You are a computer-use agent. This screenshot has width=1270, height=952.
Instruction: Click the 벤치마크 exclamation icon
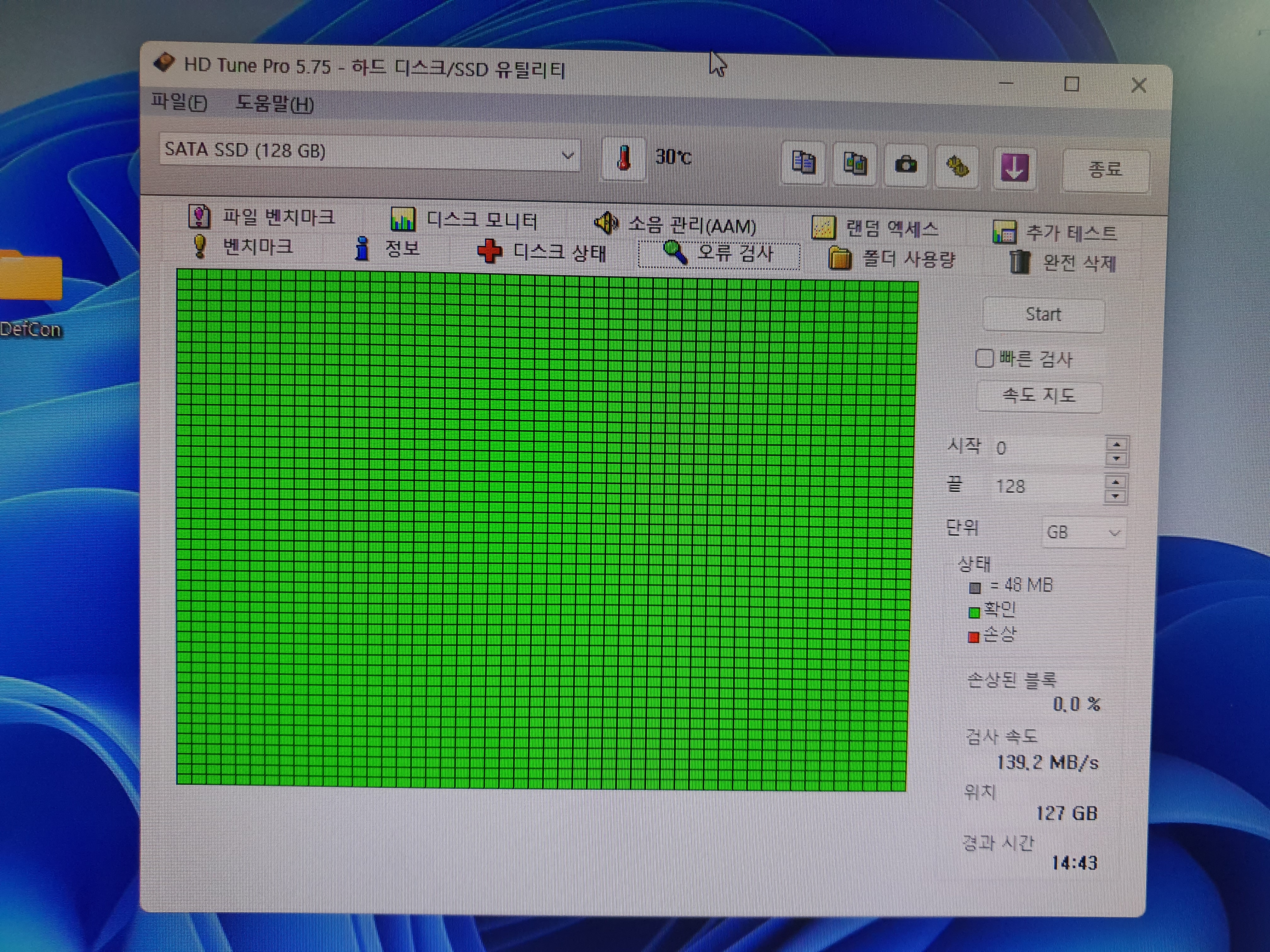tap(199, 246)
